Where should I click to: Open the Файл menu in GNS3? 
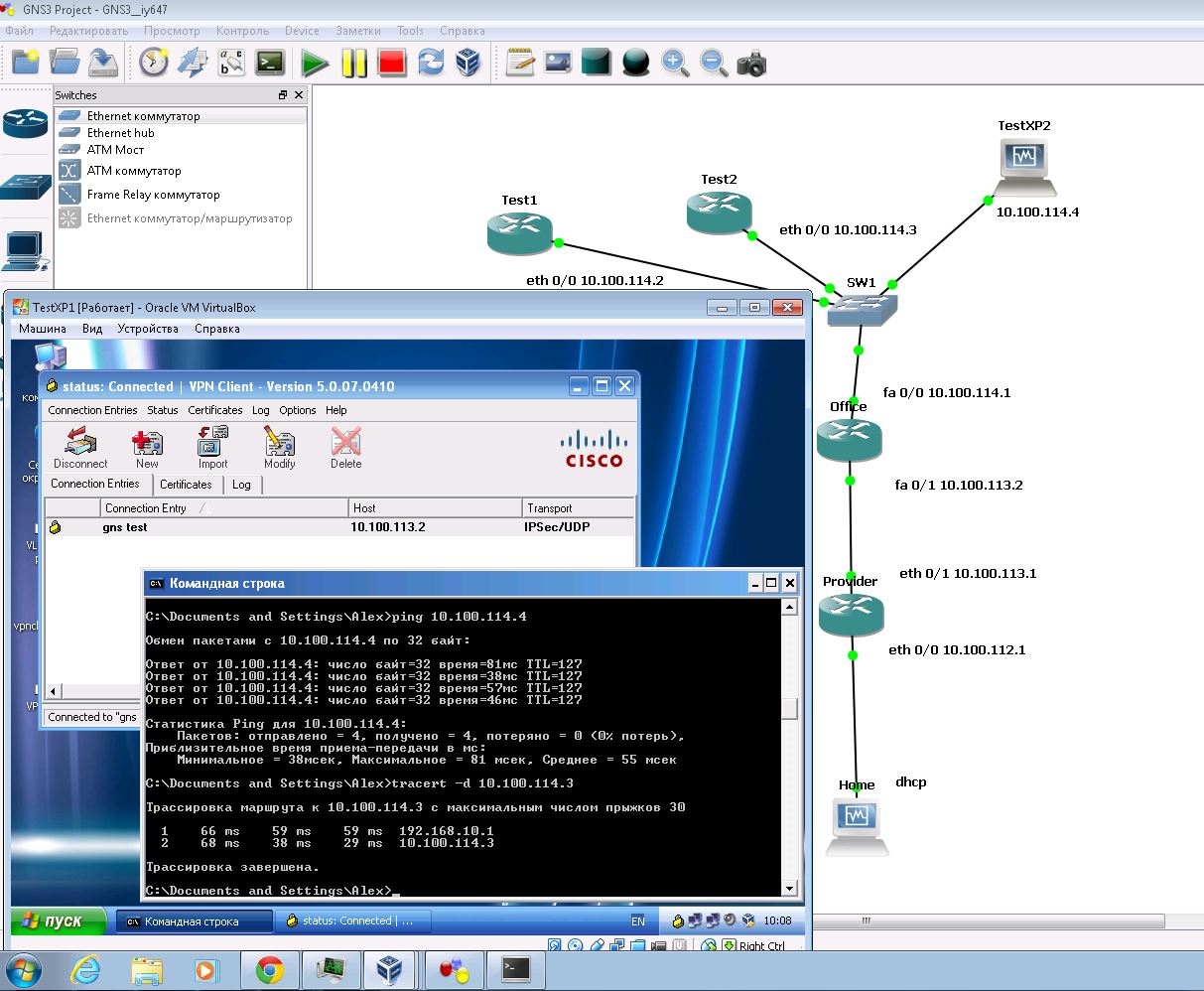[19, 31]
